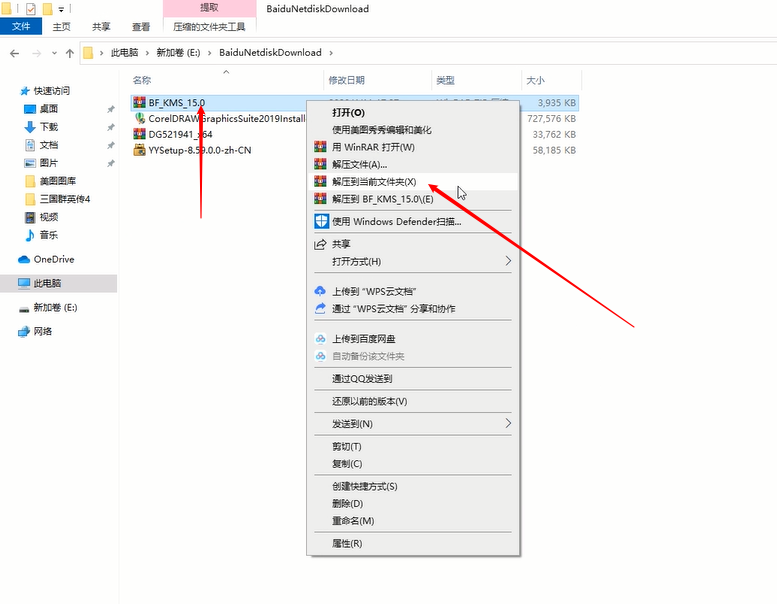Viewport: 777px width, 604px height.
Task: Choose 打开(O) in the context menu
Action: coord(413,112)
